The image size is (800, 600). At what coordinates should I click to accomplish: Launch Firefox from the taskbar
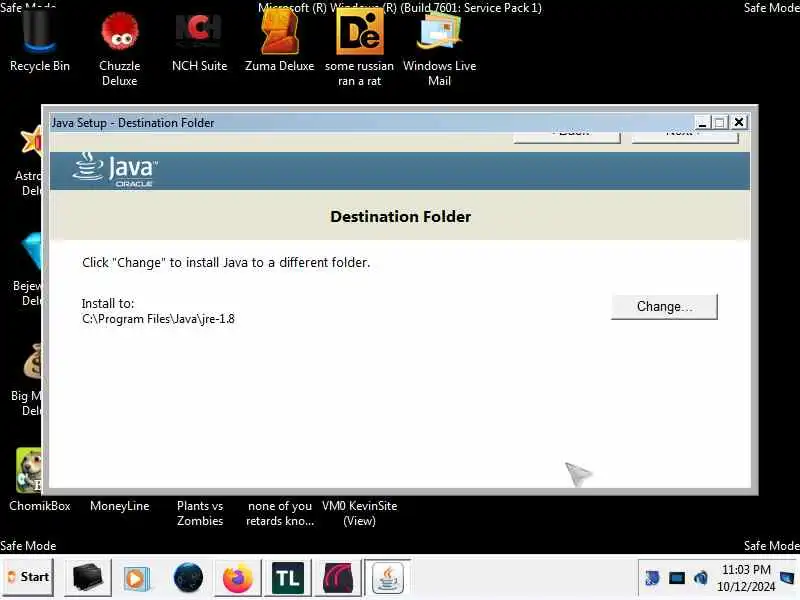(x=238, y=578)
